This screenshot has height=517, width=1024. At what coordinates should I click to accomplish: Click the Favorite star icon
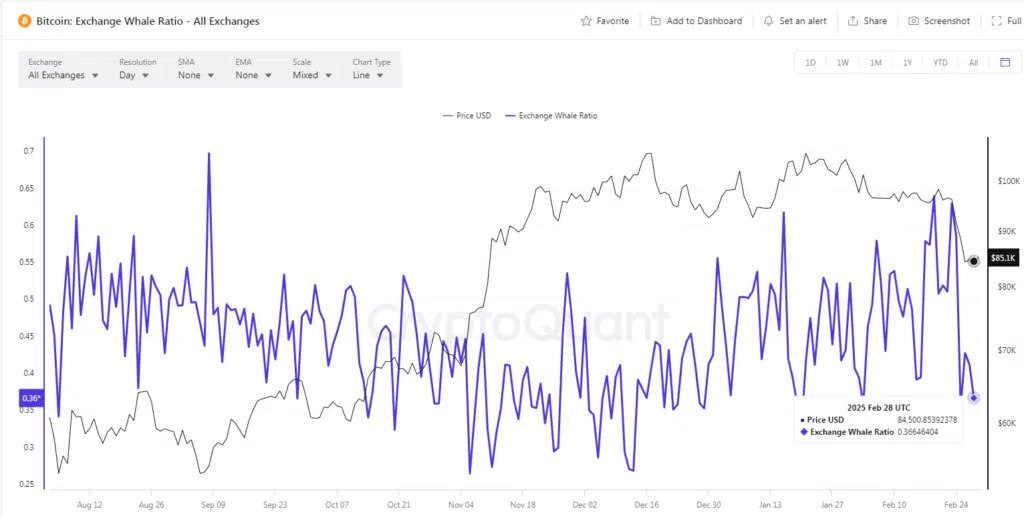[586, 21]
